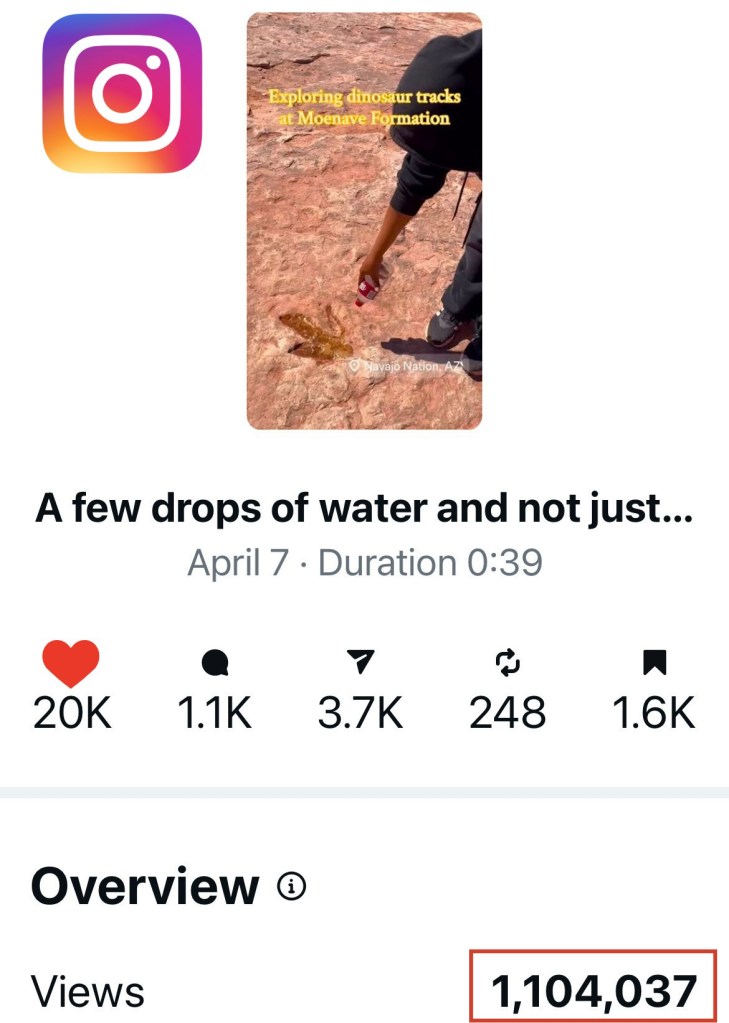Viewport: 729px width, 1023px height.
Task: Click the 248 reposts count
Action: 508,712
